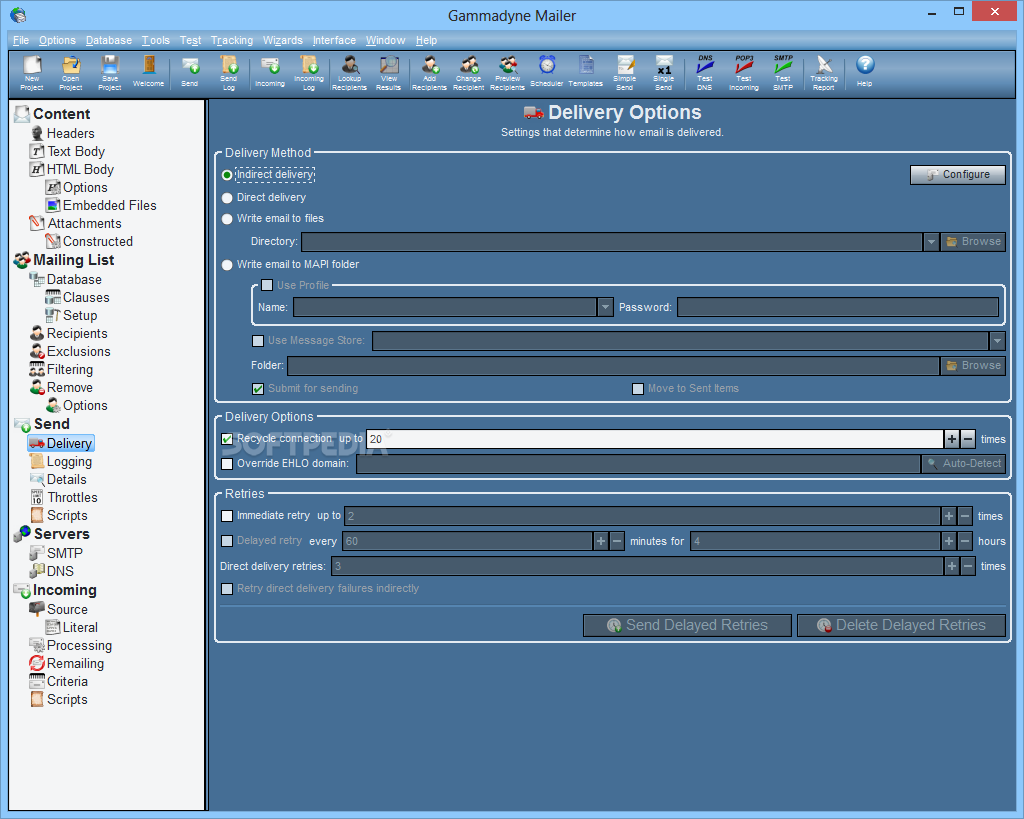Screen dimensions: 1024x819
Task: Click Single Send x1 icon
Action: pos(664,72)
